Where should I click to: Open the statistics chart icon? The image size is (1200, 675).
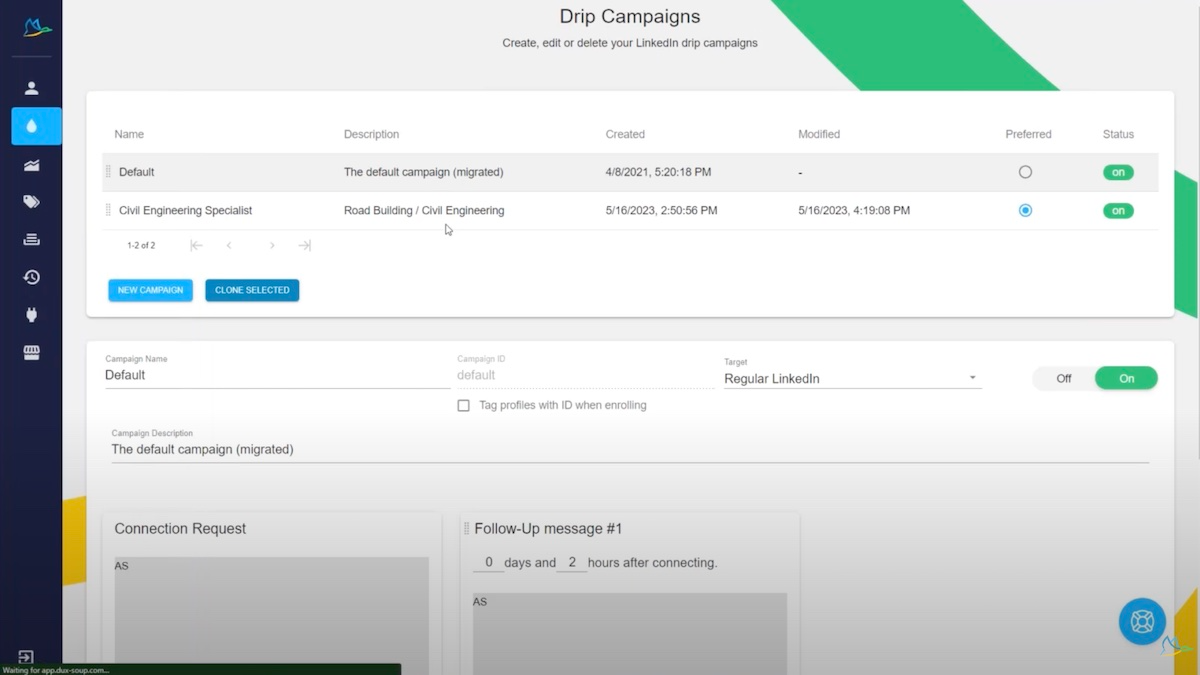point(32,164)
